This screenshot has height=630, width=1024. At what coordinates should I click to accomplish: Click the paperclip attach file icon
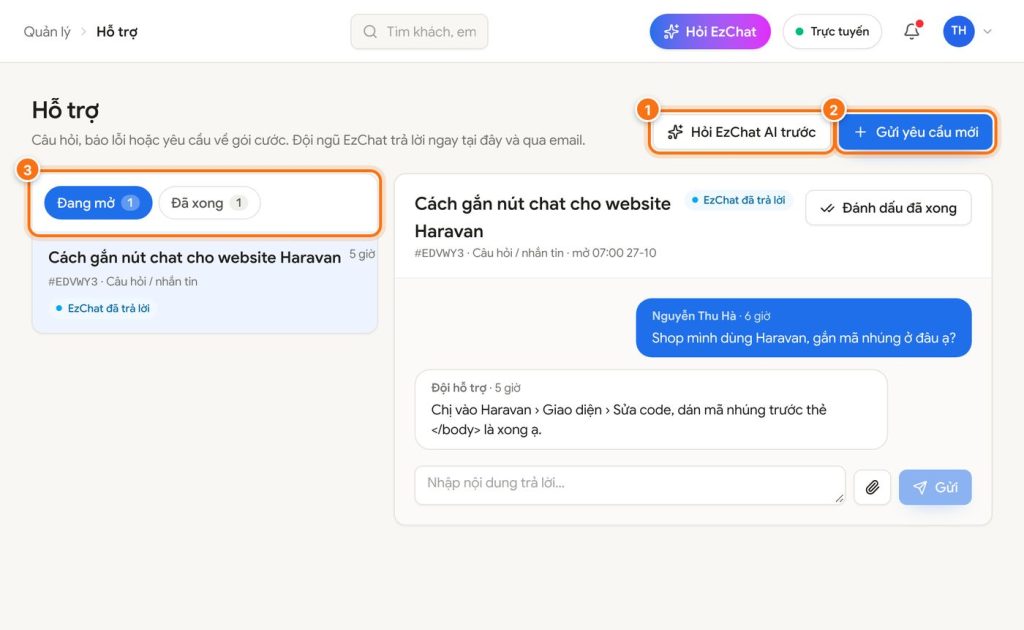pyautogui.click(x=872, y=487)
